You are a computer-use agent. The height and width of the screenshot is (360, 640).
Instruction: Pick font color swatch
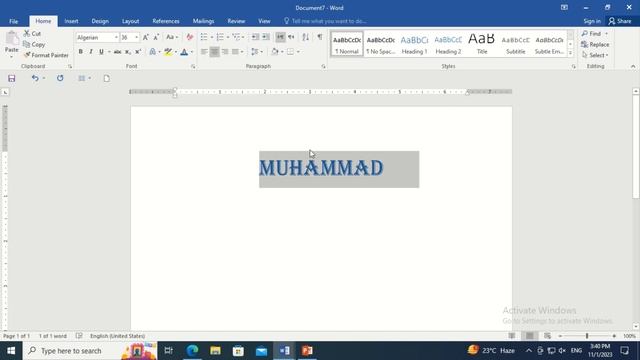(184, 52)
